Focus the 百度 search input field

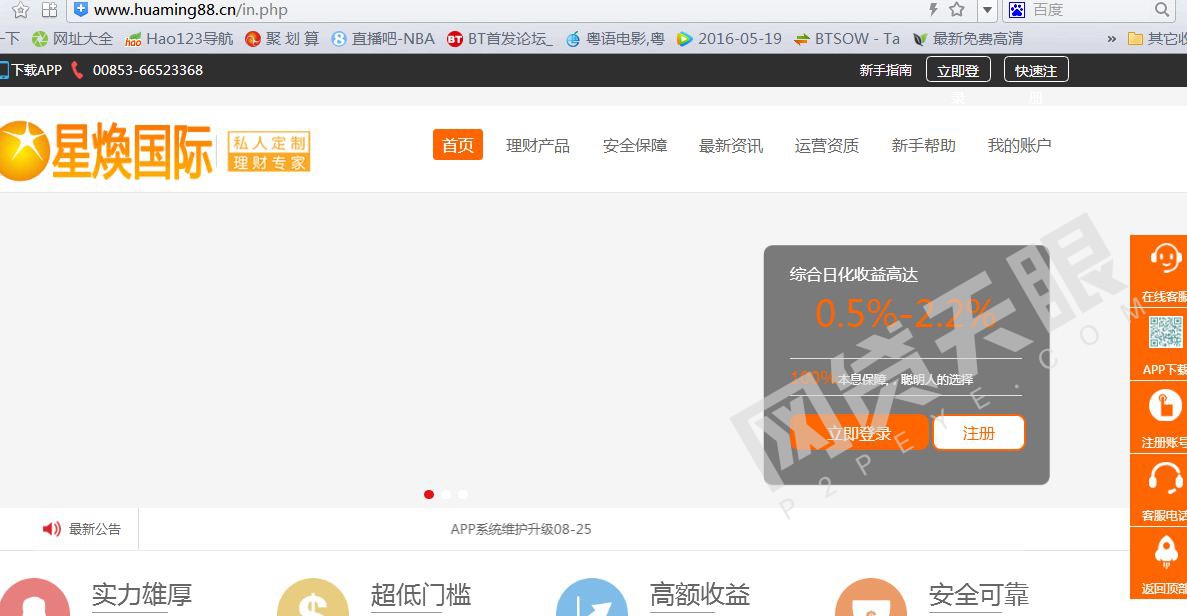(x=1090, y=10)
